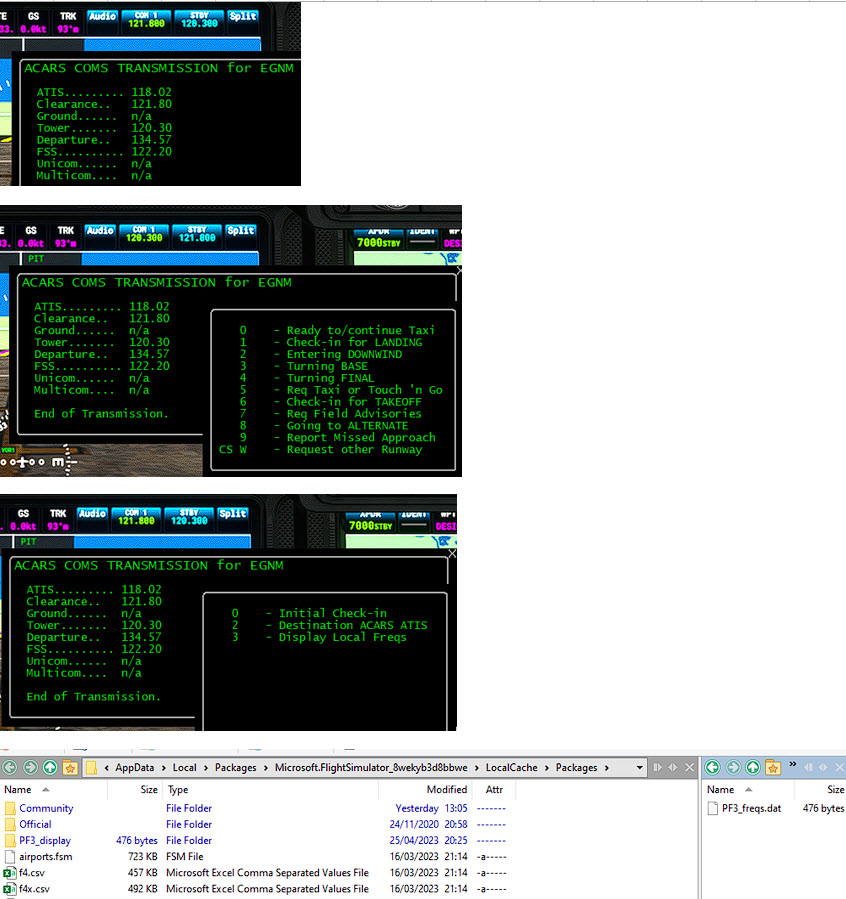
Task: Select the PF3_freqs.dat file icon
Action: 712,808
